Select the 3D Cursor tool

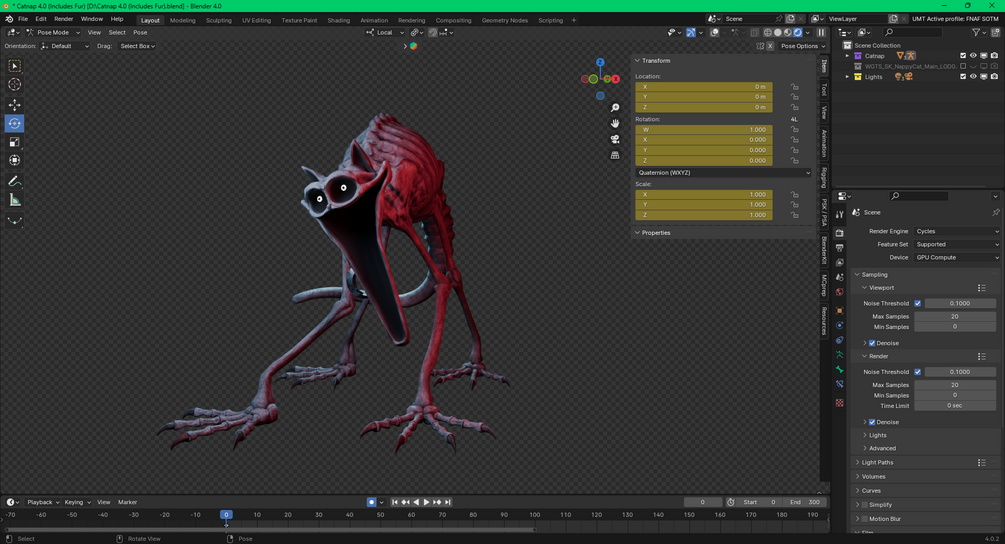click(x=15, y=85)
